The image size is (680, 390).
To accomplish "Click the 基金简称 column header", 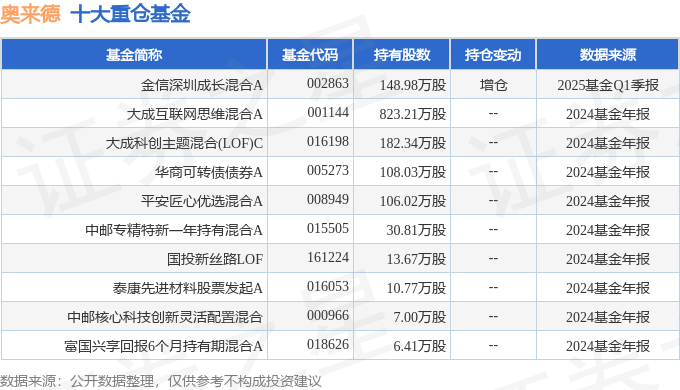I will pyautogui.click(x=134, y=55).
